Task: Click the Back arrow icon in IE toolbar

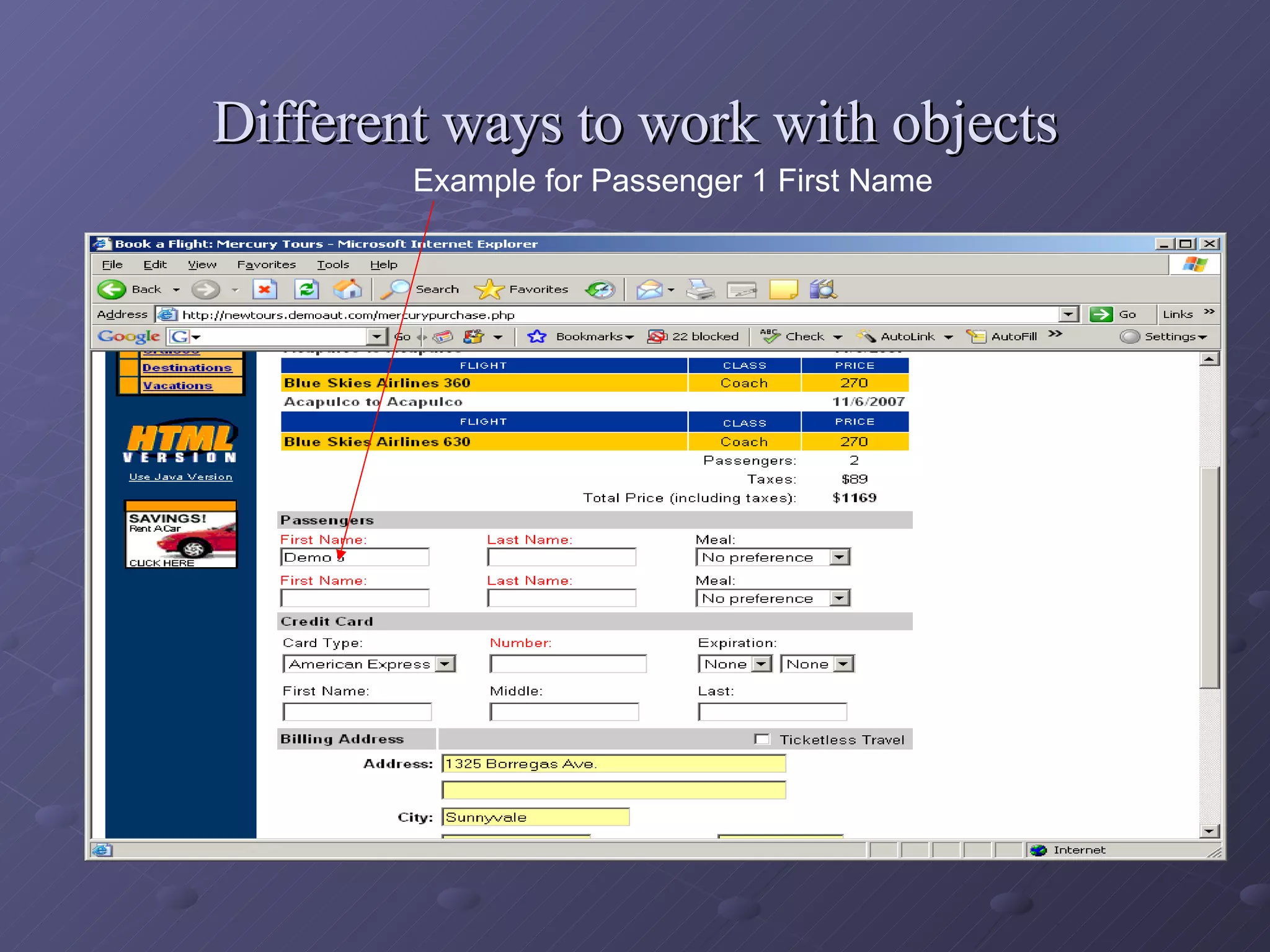Action: 112,289
